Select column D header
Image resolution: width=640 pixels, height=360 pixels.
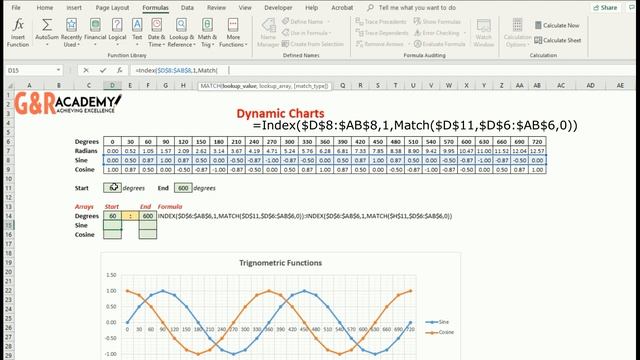112,85
